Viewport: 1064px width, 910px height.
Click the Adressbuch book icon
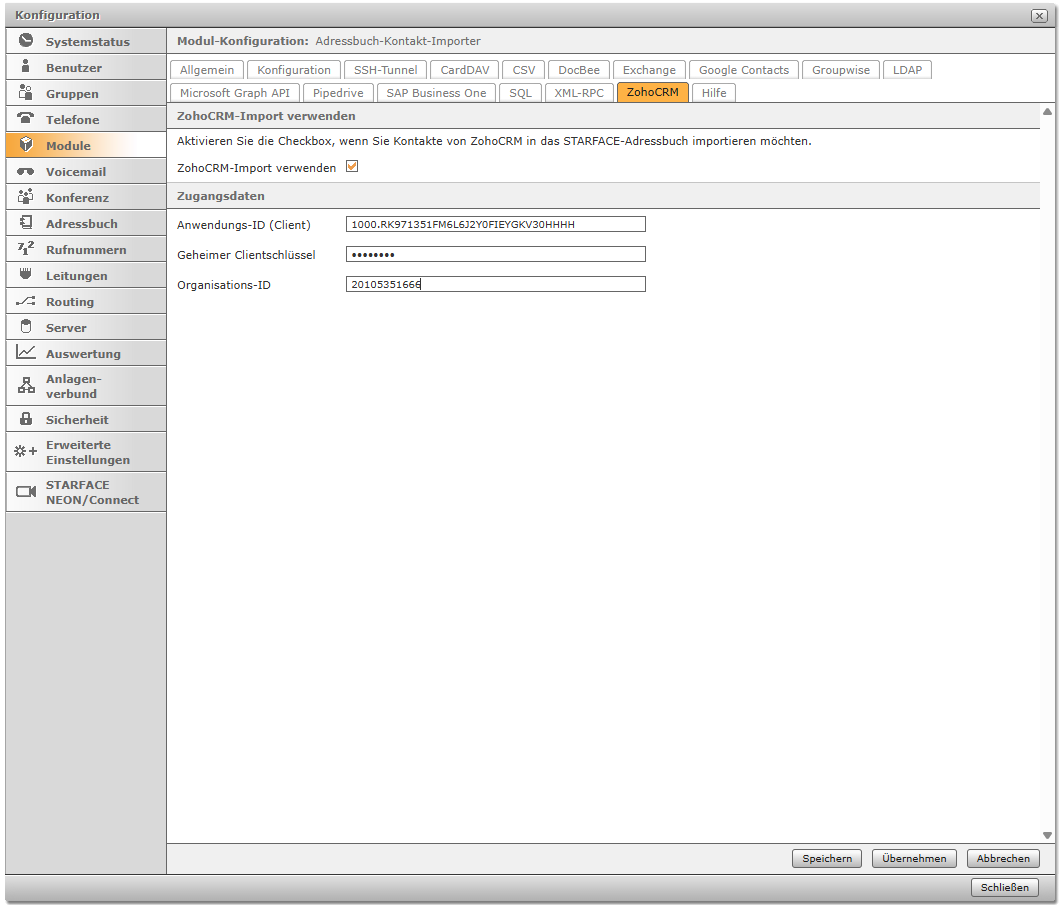(x=26, y=223)
